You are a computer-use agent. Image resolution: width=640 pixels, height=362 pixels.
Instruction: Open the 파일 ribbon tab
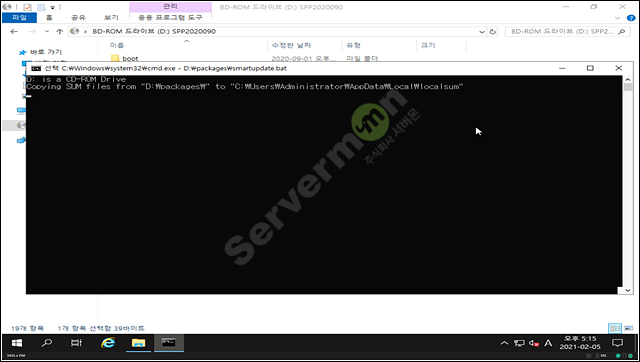click(19, 18)
